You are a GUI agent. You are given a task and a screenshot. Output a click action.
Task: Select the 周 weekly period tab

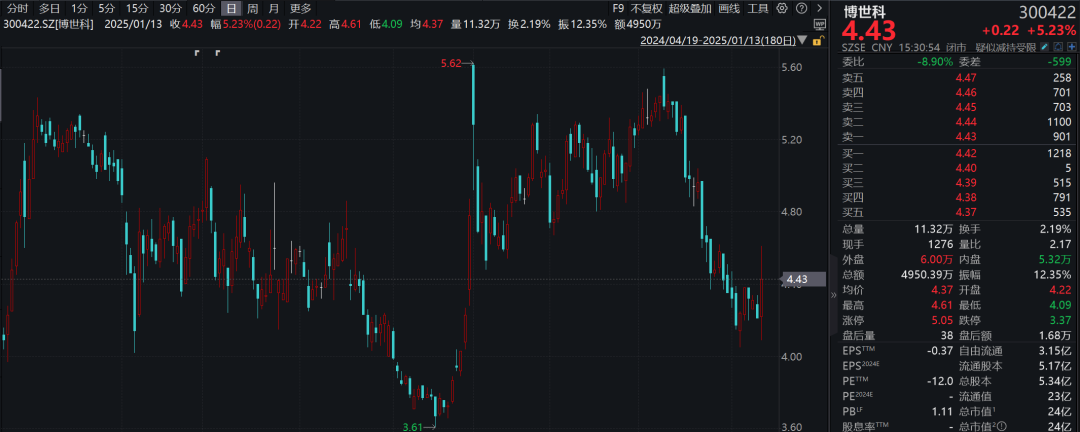coord(253,8)
